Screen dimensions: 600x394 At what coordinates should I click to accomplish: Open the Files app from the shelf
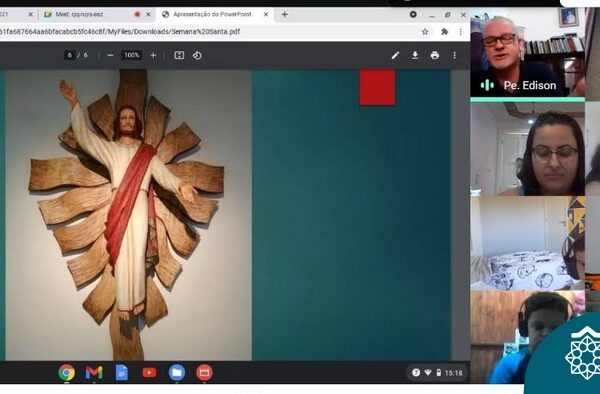[177, 372]
